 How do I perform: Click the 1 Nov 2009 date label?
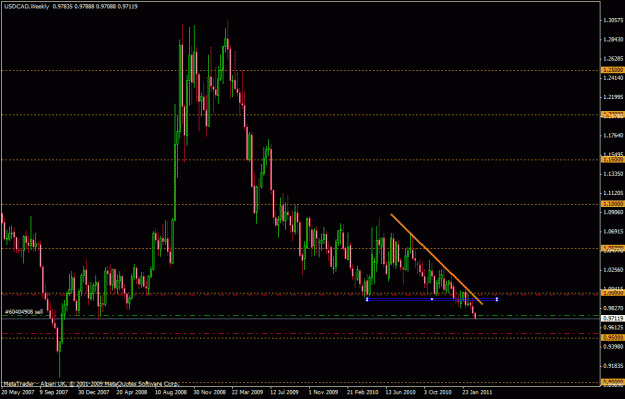[323, 392]
